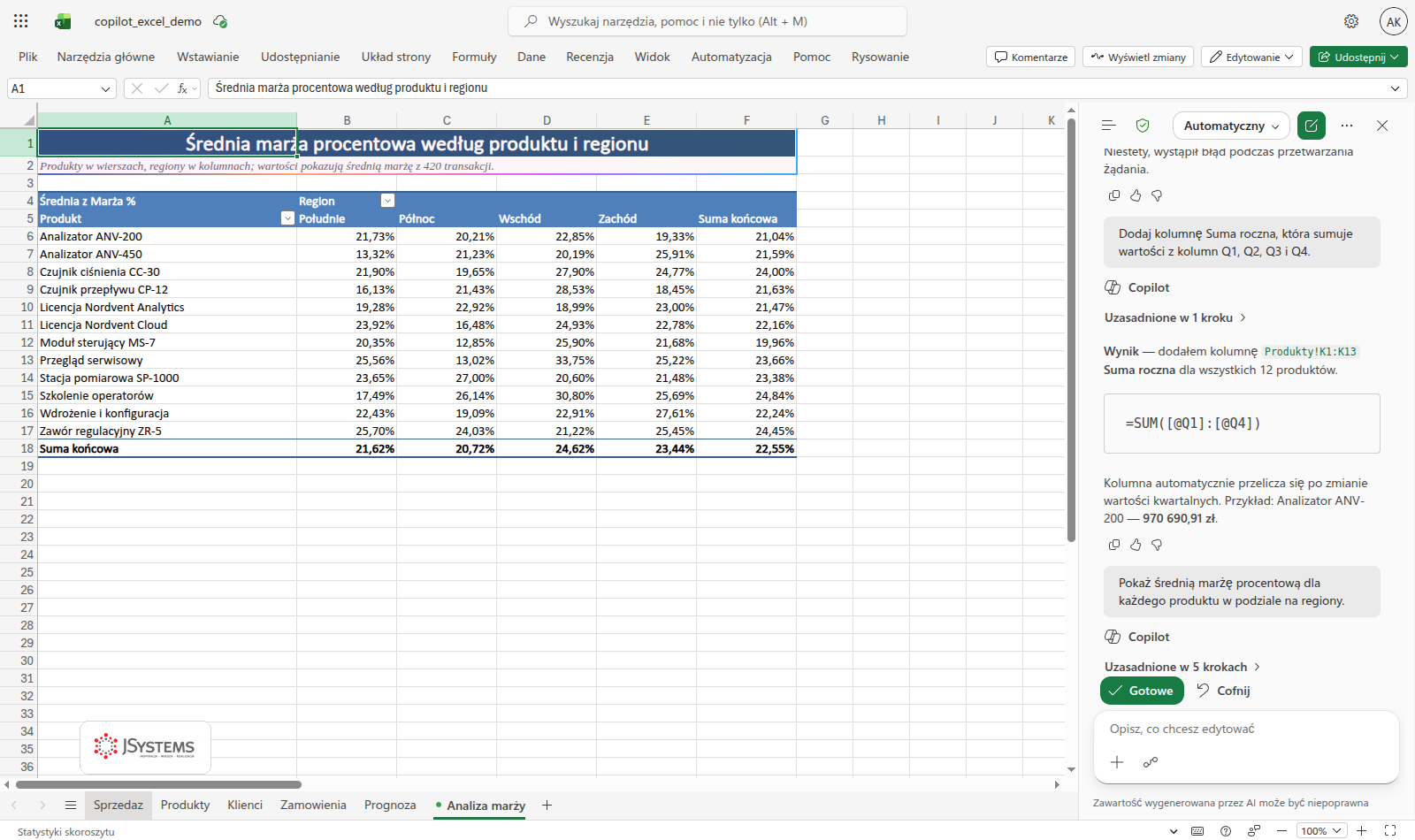Switch to the Sprzedaż sheet tab
Screen dimensions: 1415x840
tap(119, 806)
